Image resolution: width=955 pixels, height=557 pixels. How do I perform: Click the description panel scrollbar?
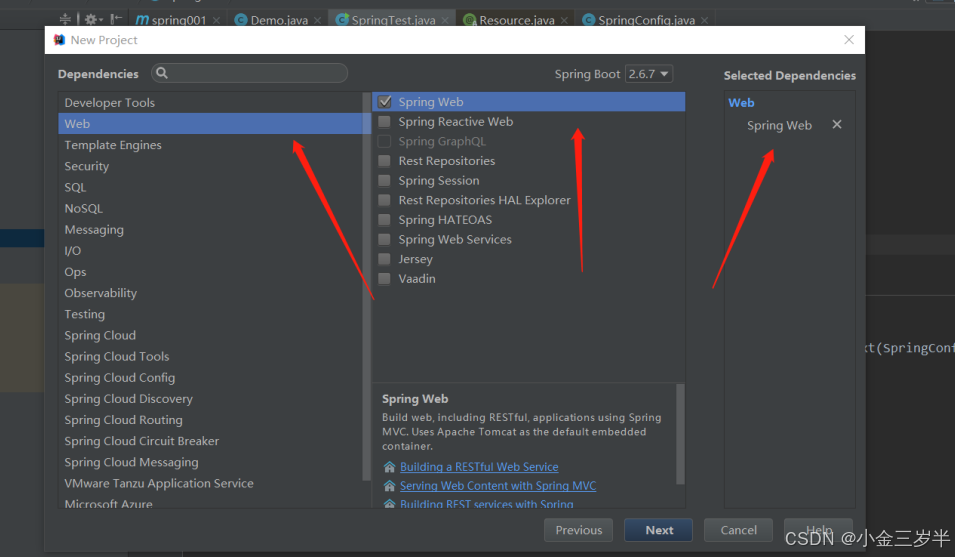point(680,433)
